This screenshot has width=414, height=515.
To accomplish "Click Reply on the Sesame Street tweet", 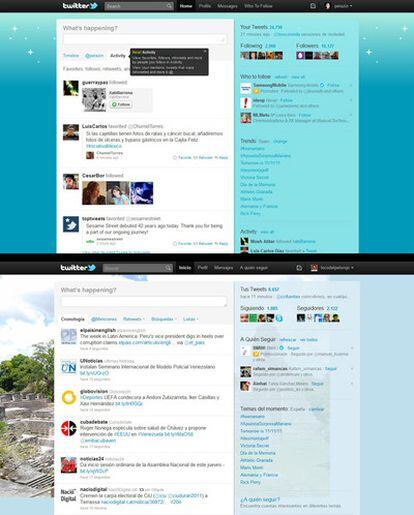I will (x=221, y=243).
